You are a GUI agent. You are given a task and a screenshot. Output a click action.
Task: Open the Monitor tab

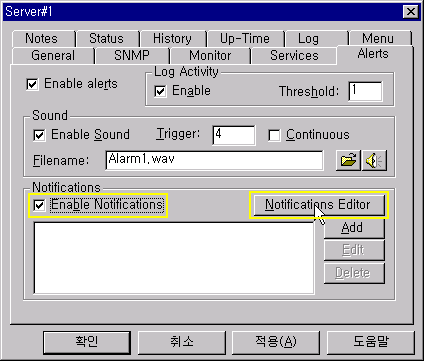210,56
